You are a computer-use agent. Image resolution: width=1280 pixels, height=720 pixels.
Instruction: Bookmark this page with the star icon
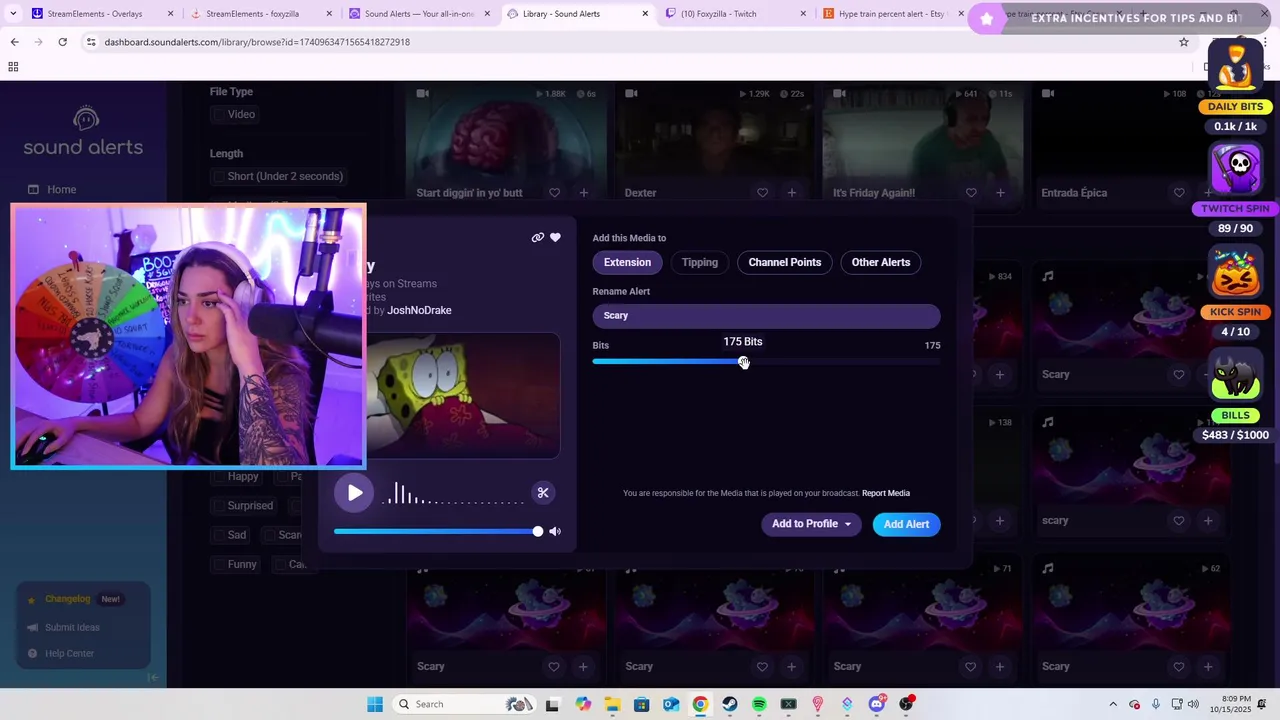pyautogui.click(x=1183, y=42)
